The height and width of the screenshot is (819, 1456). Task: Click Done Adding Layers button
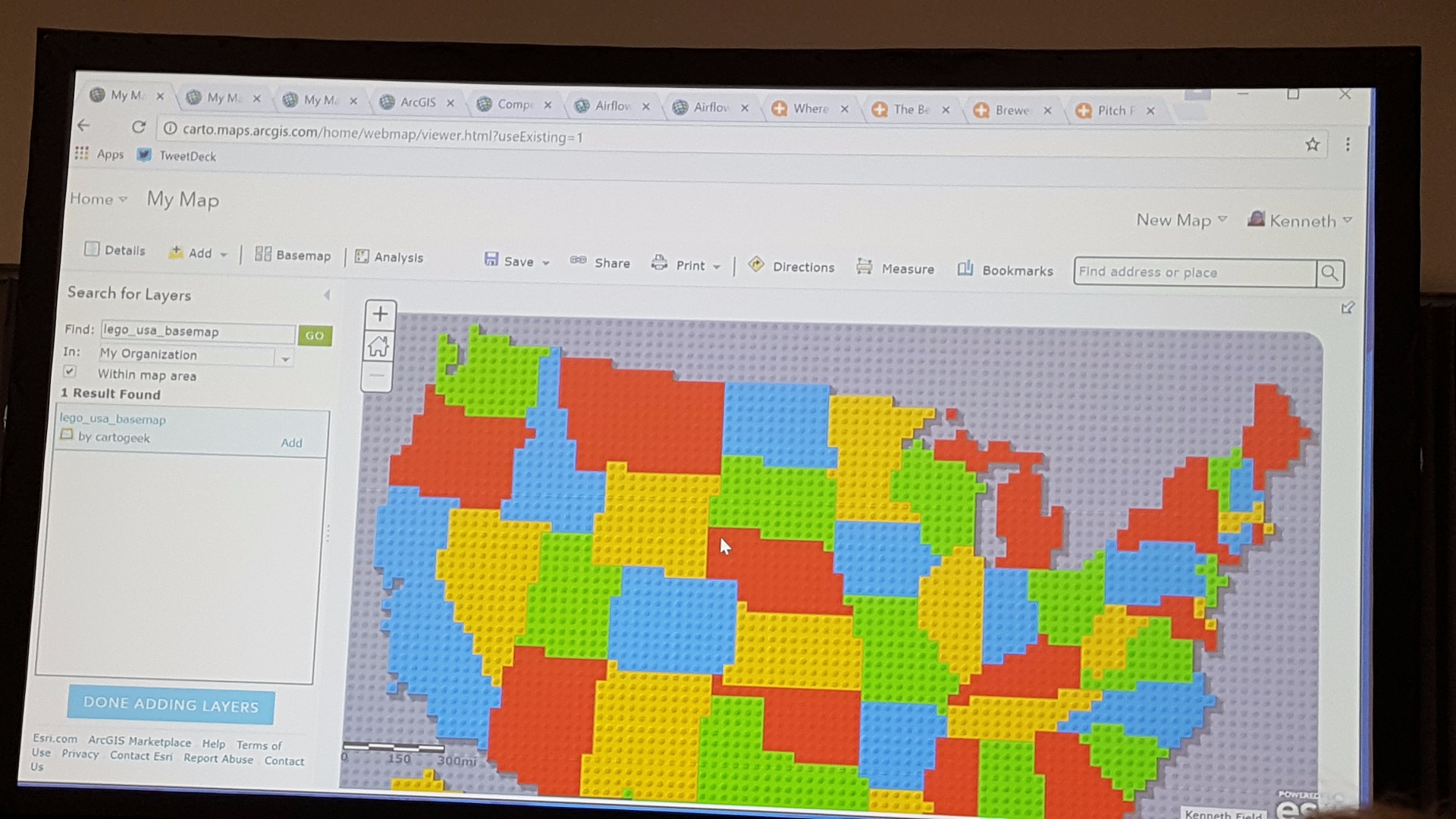point(171,704)
